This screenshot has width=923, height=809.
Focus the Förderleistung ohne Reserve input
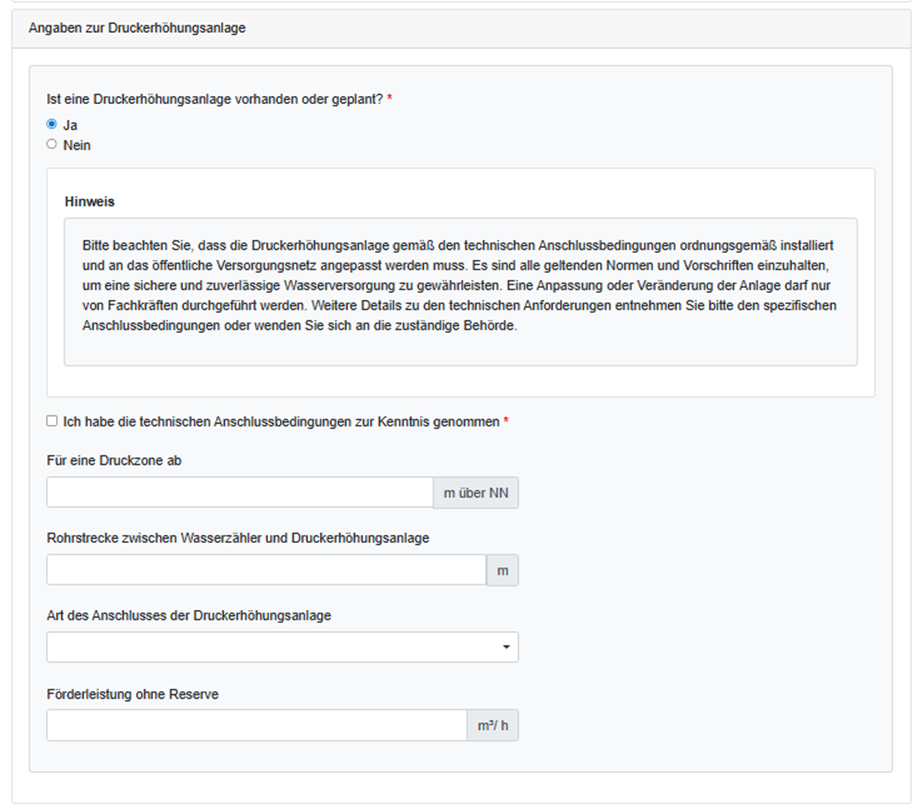click(x=256, y=725)
